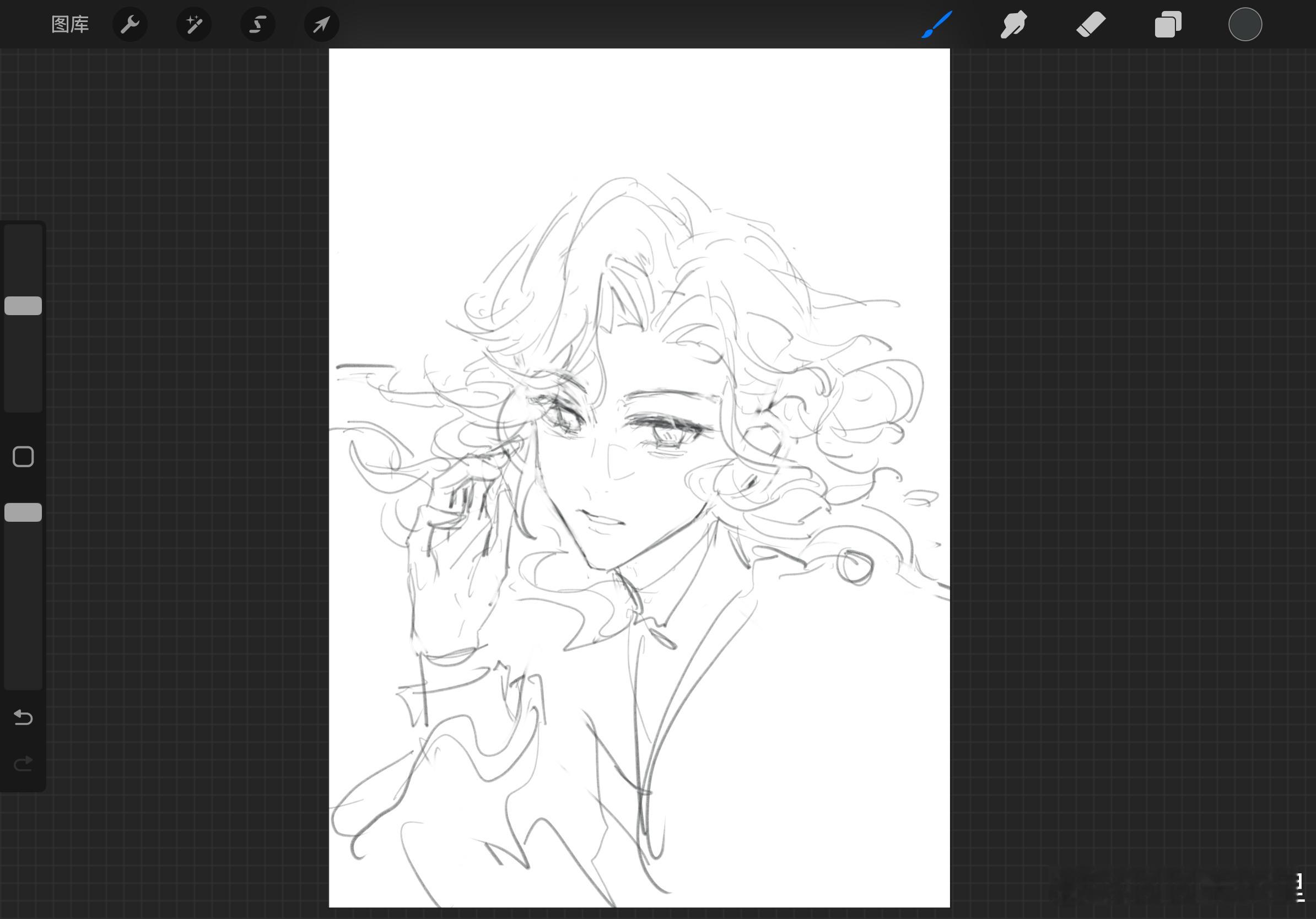Activate the Selection S-shaped tool
The height and width of the screenshot is (919, 1316).
tap(258, 25)
